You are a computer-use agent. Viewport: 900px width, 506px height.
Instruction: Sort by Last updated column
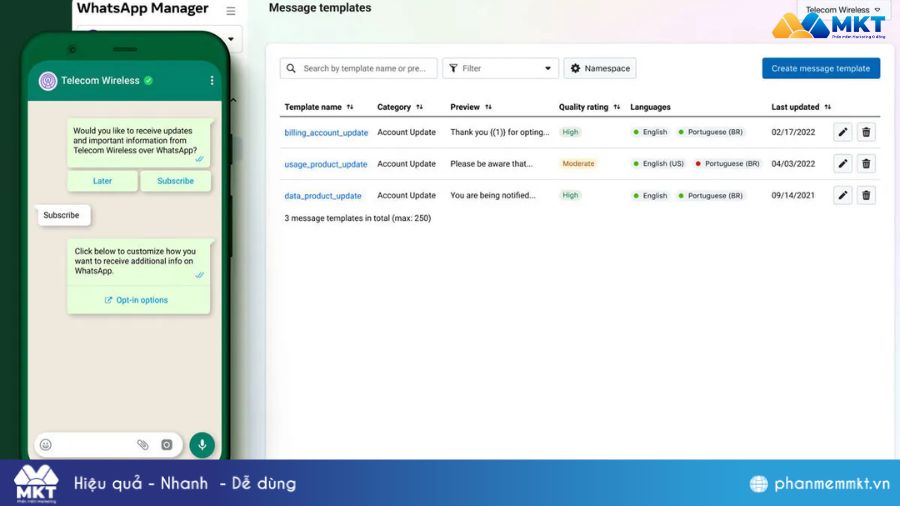[828, 107]
